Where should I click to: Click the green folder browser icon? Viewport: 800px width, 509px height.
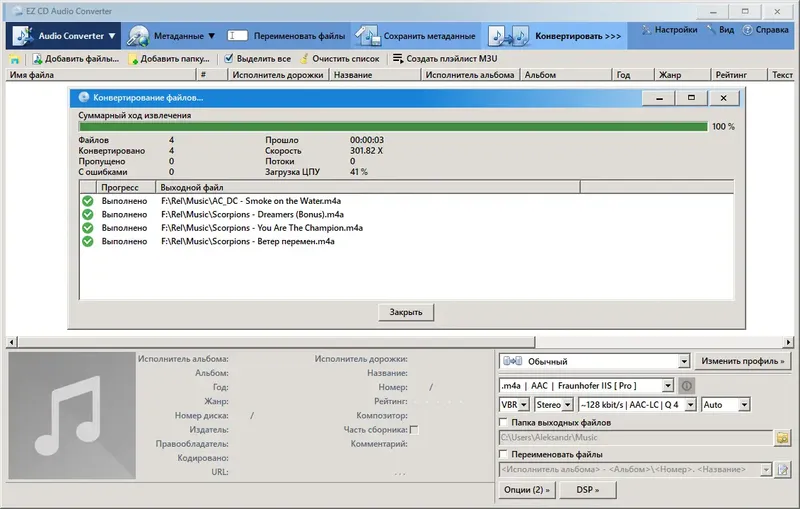coord(15,59)
